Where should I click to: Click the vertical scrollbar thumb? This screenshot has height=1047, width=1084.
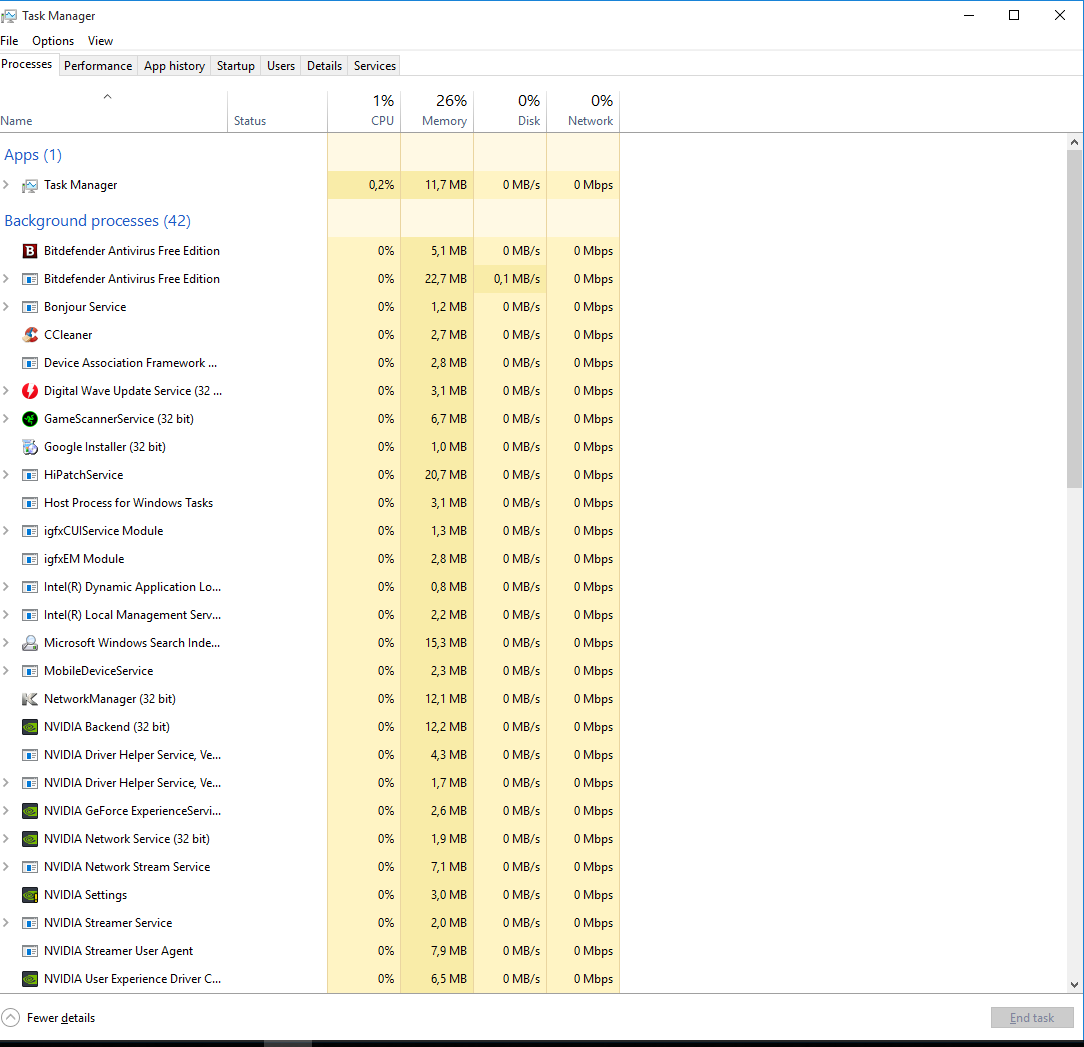[1074, 319]
